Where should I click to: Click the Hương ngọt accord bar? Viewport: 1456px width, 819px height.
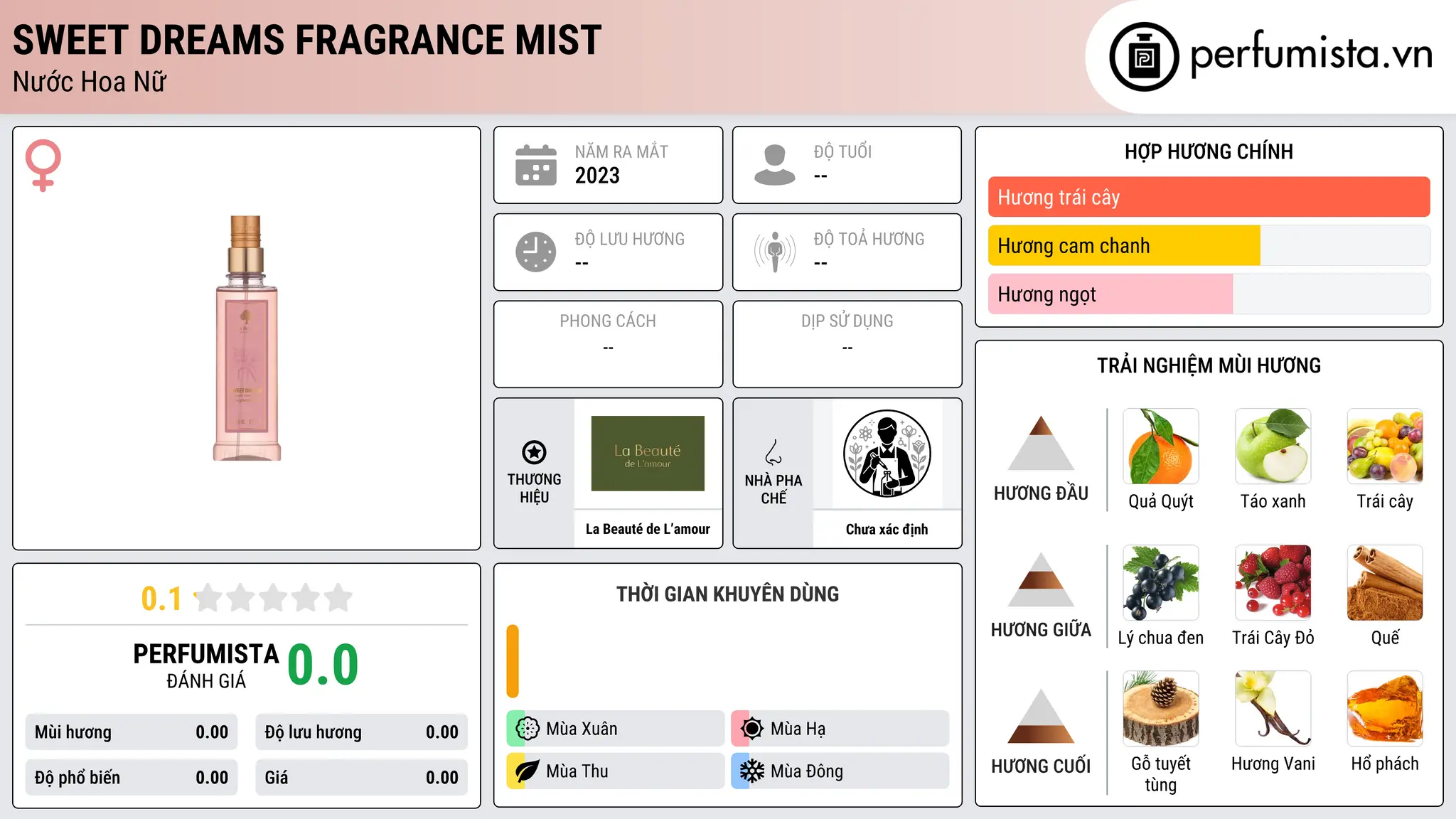click(1209, 294)
